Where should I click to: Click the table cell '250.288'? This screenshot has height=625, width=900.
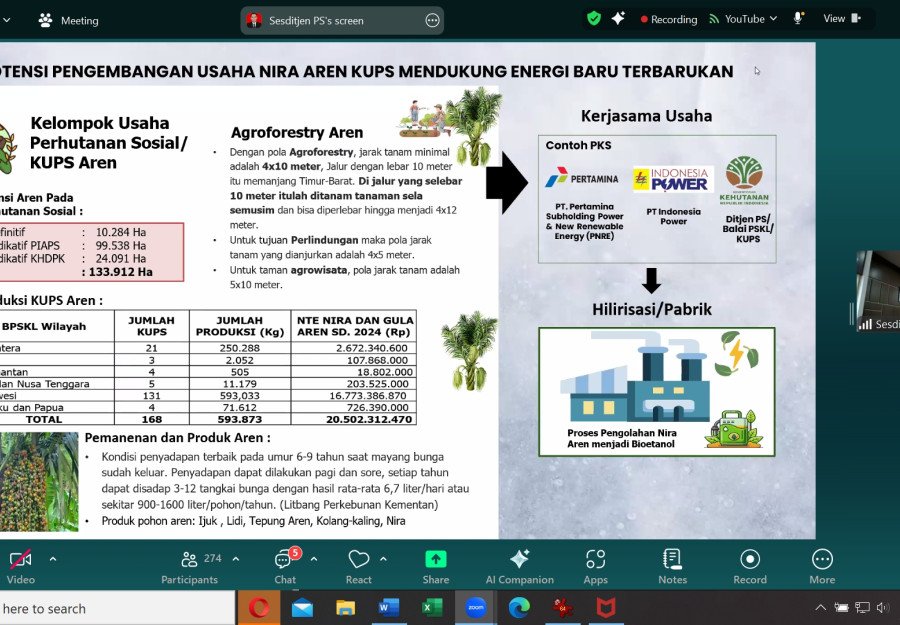239,348
